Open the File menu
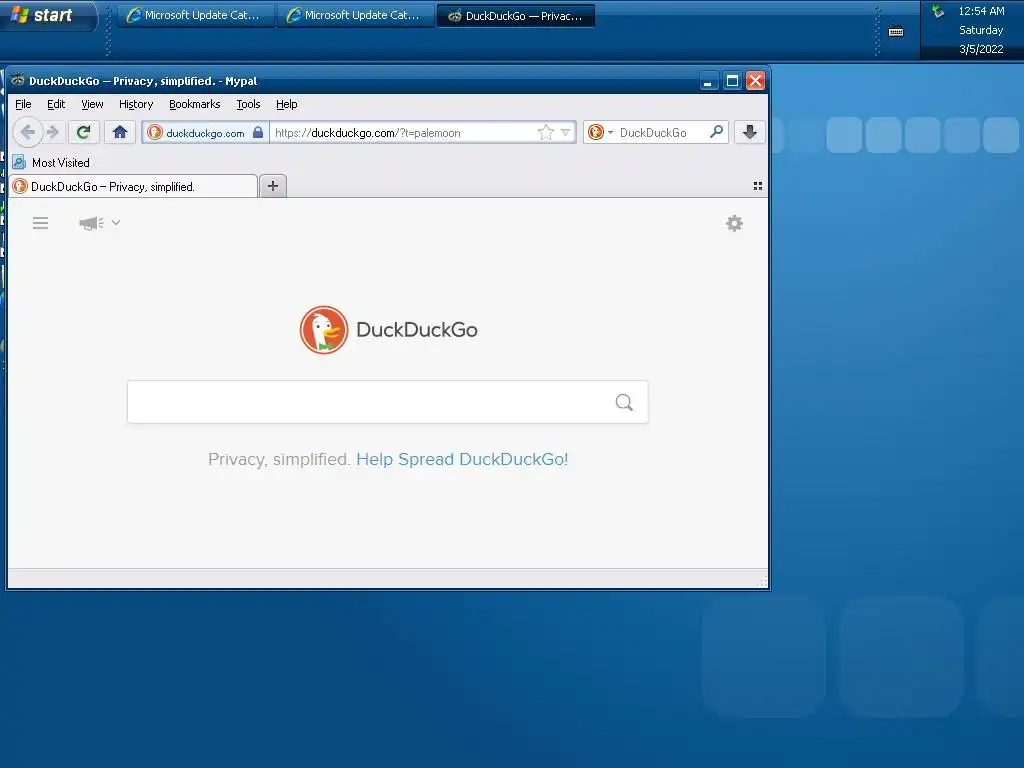Viewport: 1024px width, 768px height. coord(24,104)
